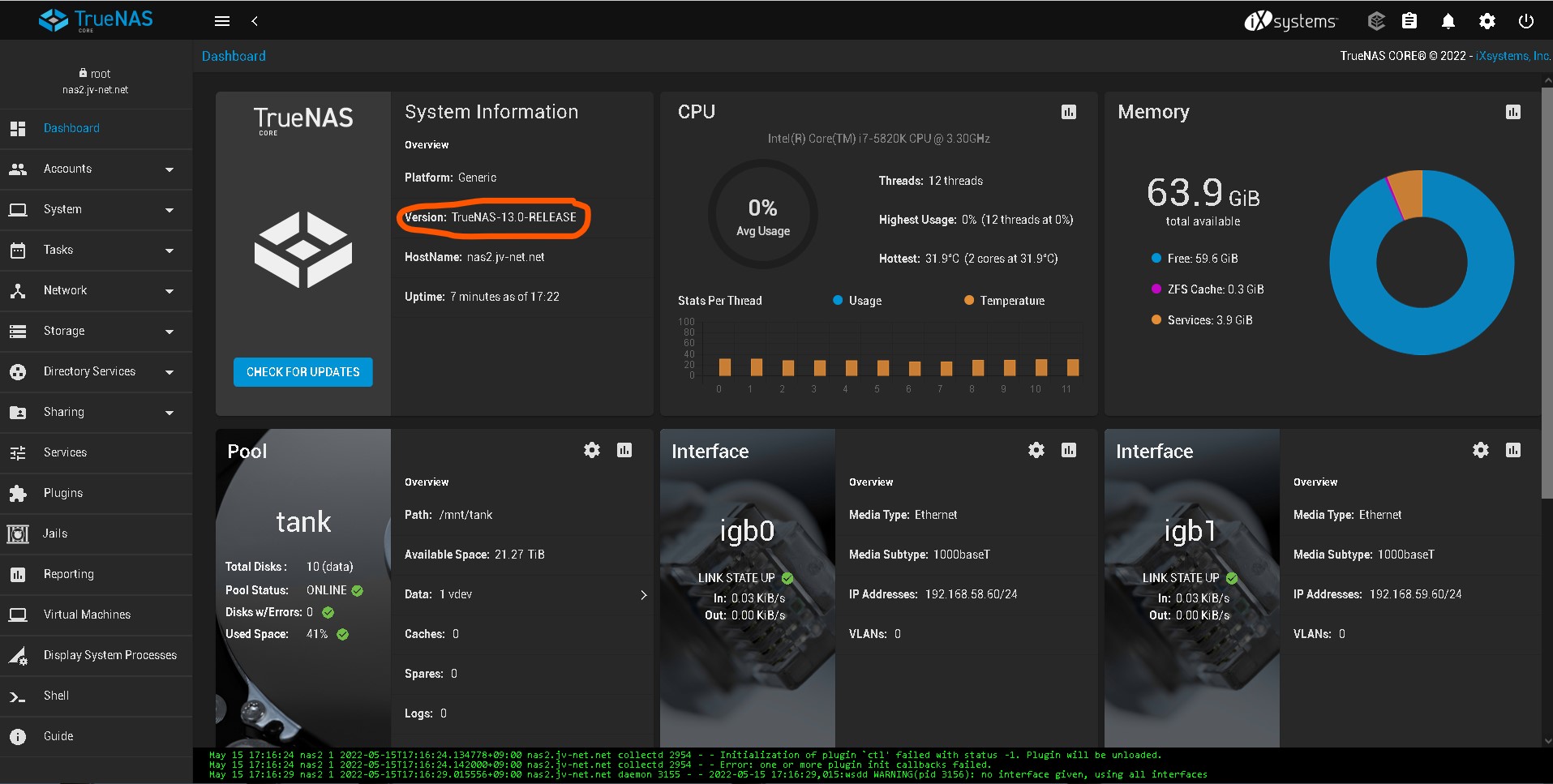Click the Temperature legend entry

pos(1004,301)
